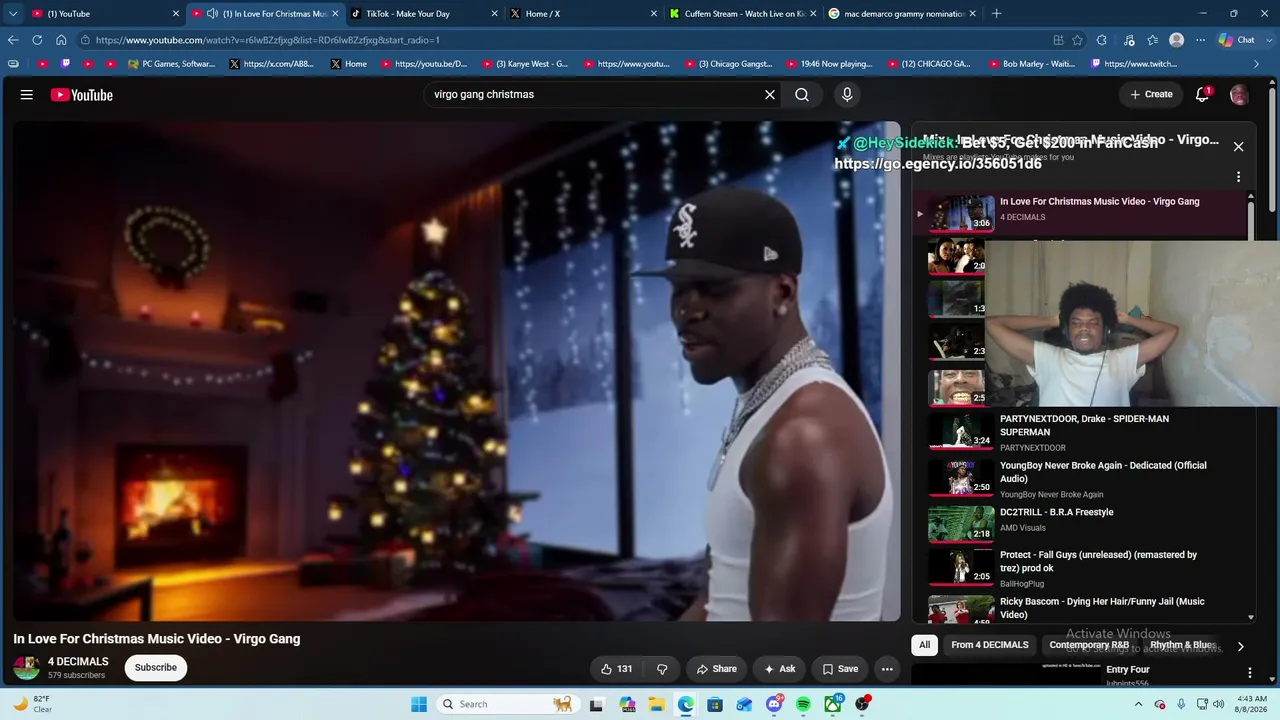Open the browser profile icon
Screen dimensions: 1280x720
pyautogui.click(x=1177, y=40)
